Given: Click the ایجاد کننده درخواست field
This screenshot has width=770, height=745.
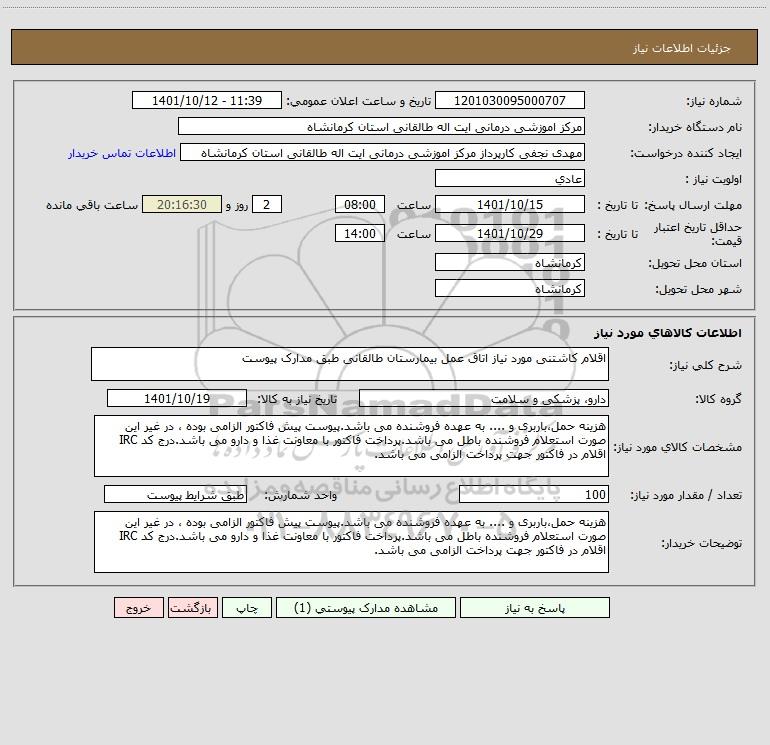Looking at the screenshot, I should [x=383, y=152].
